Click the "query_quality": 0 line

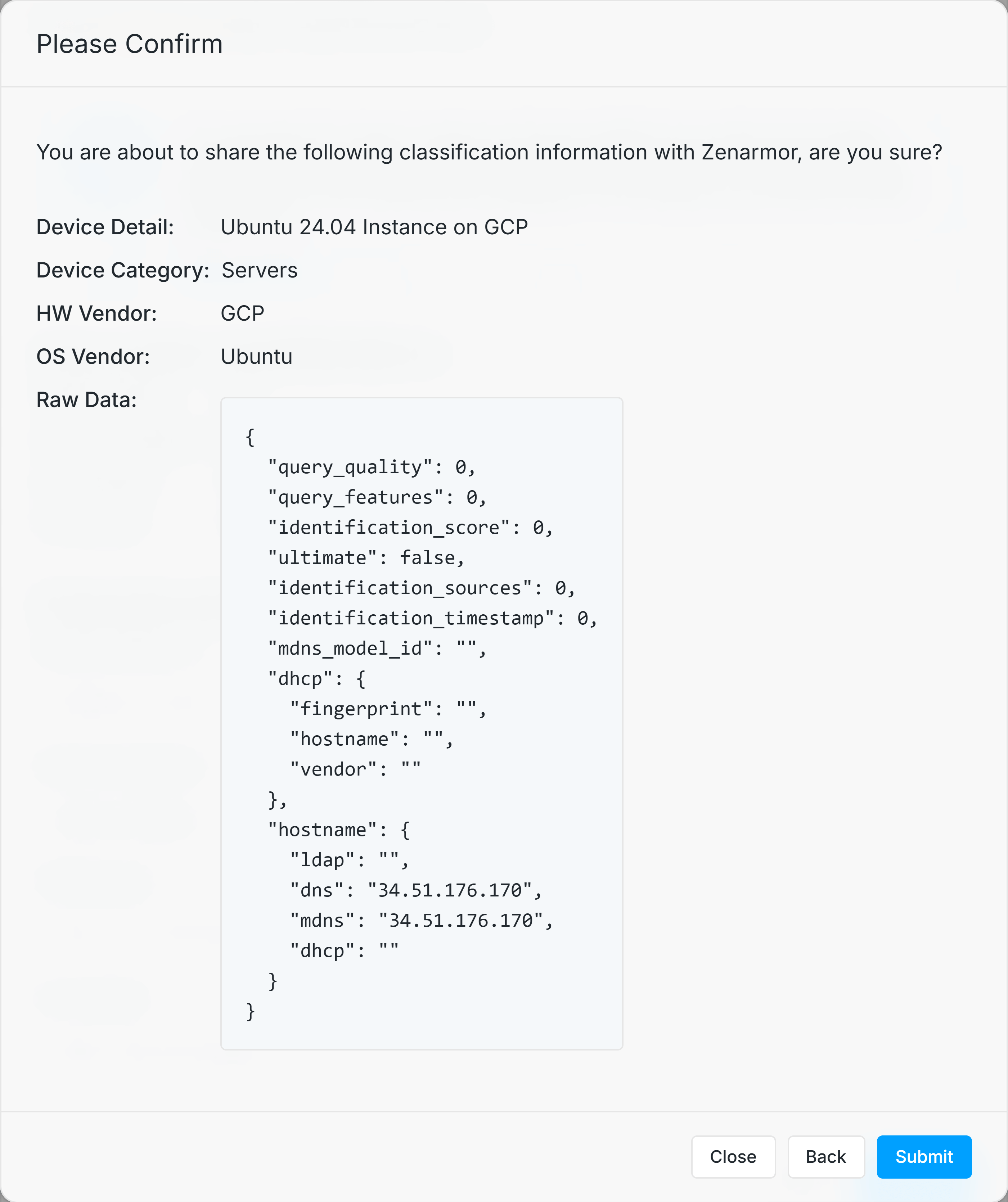[372, 467]
